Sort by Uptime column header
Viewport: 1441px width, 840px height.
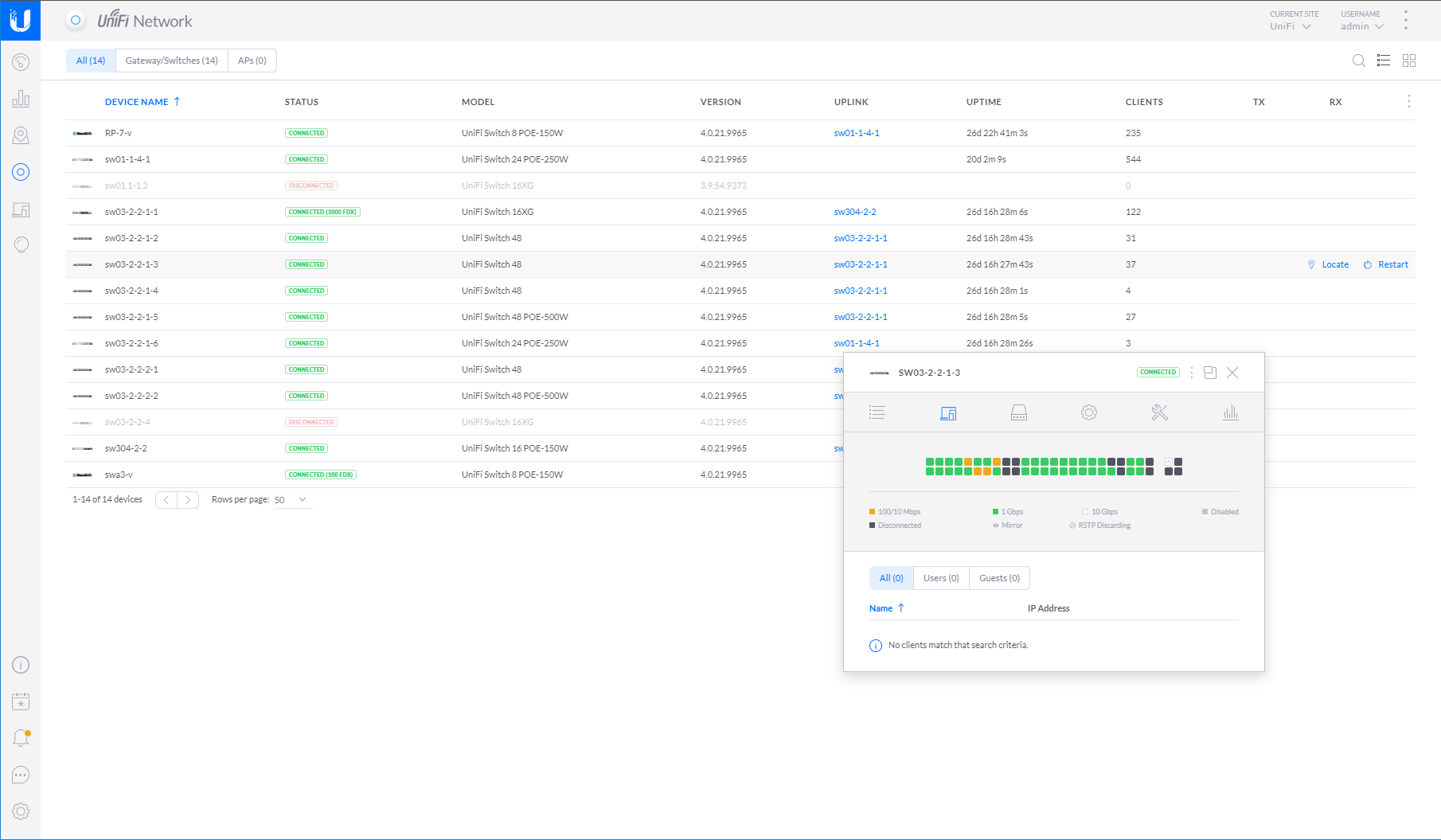click(984, 102)
